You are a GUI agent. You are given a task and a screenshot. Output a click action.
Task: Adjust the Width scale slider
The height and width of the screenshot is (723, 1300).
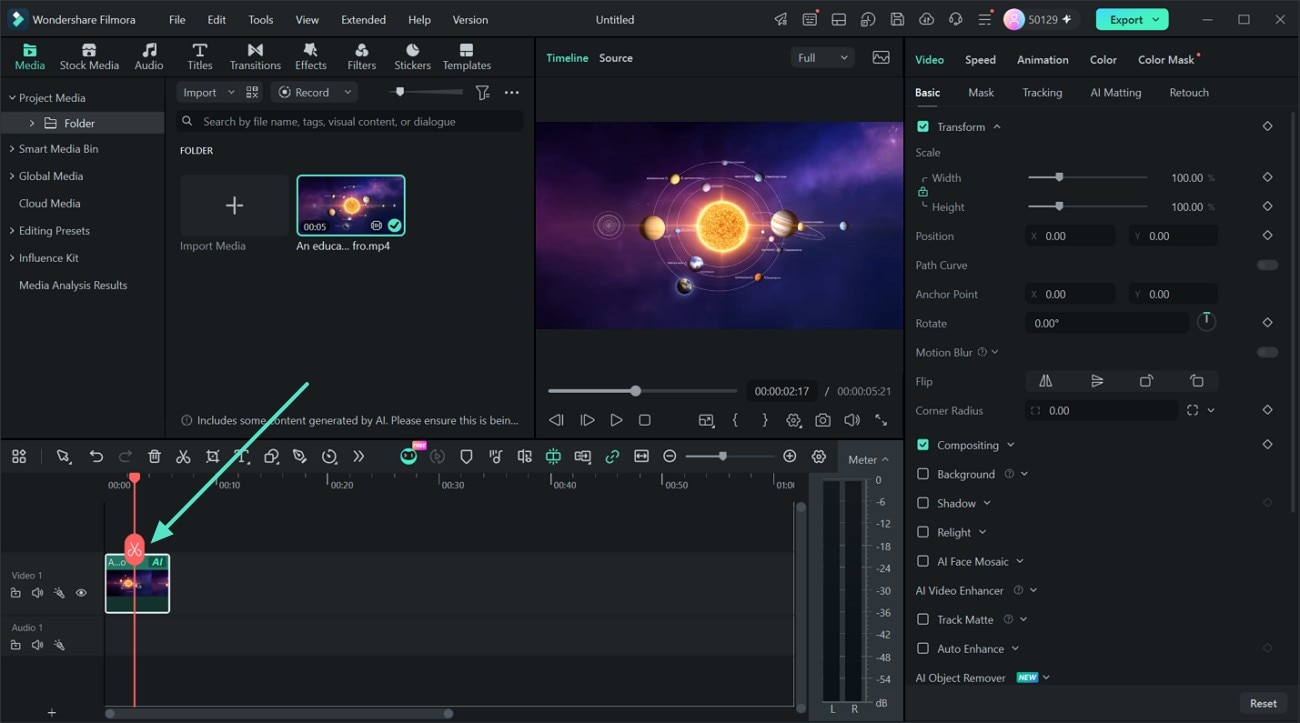point(1087,178)
